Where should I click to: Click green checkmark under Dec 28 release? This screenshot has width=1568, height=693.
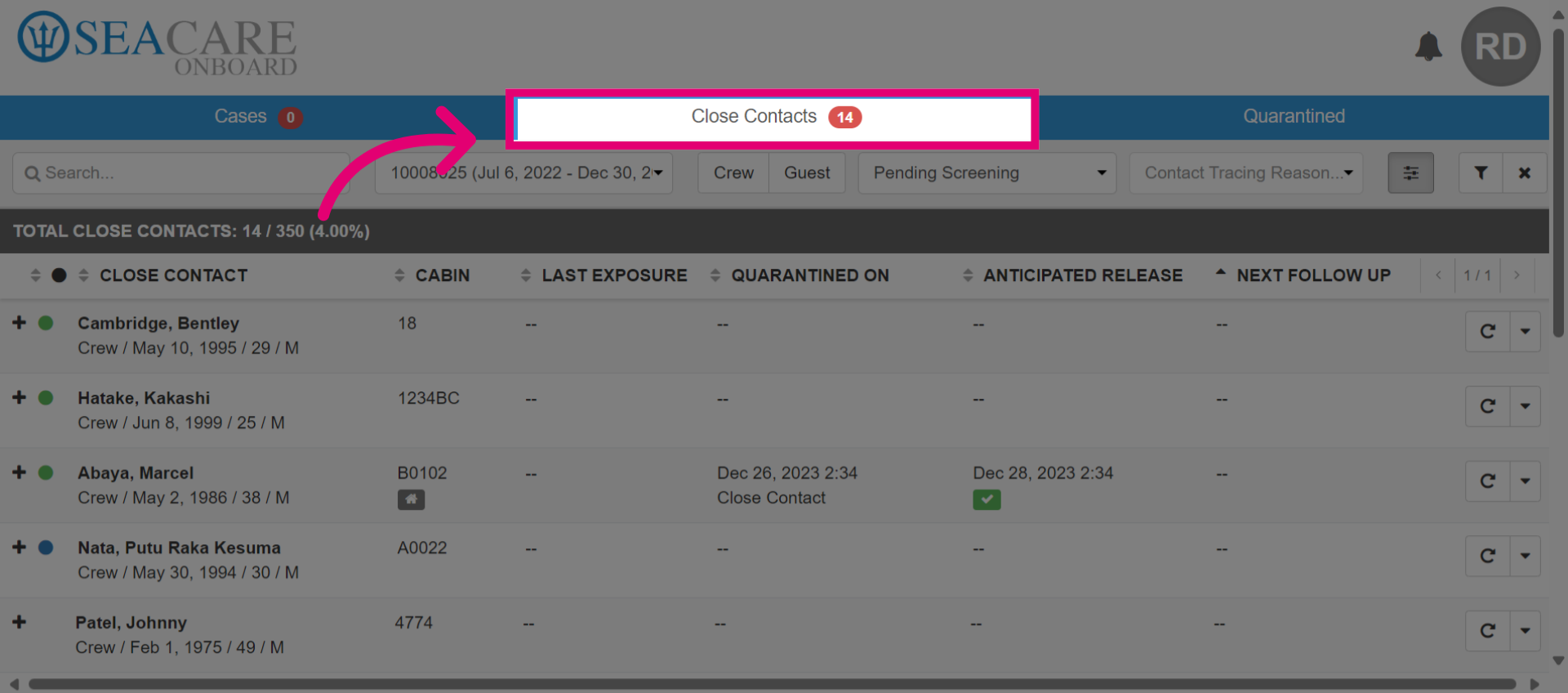pos(987,499)
